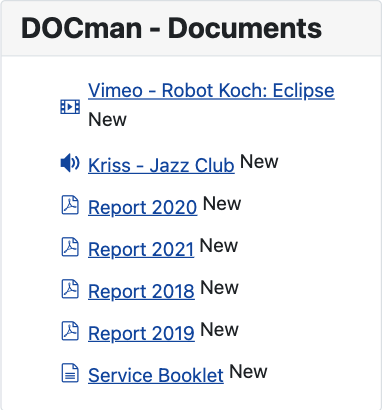The image size is (382, 410).
Task: Click the audio speaker icon beside Kriss entry
Action: [70, 163]
